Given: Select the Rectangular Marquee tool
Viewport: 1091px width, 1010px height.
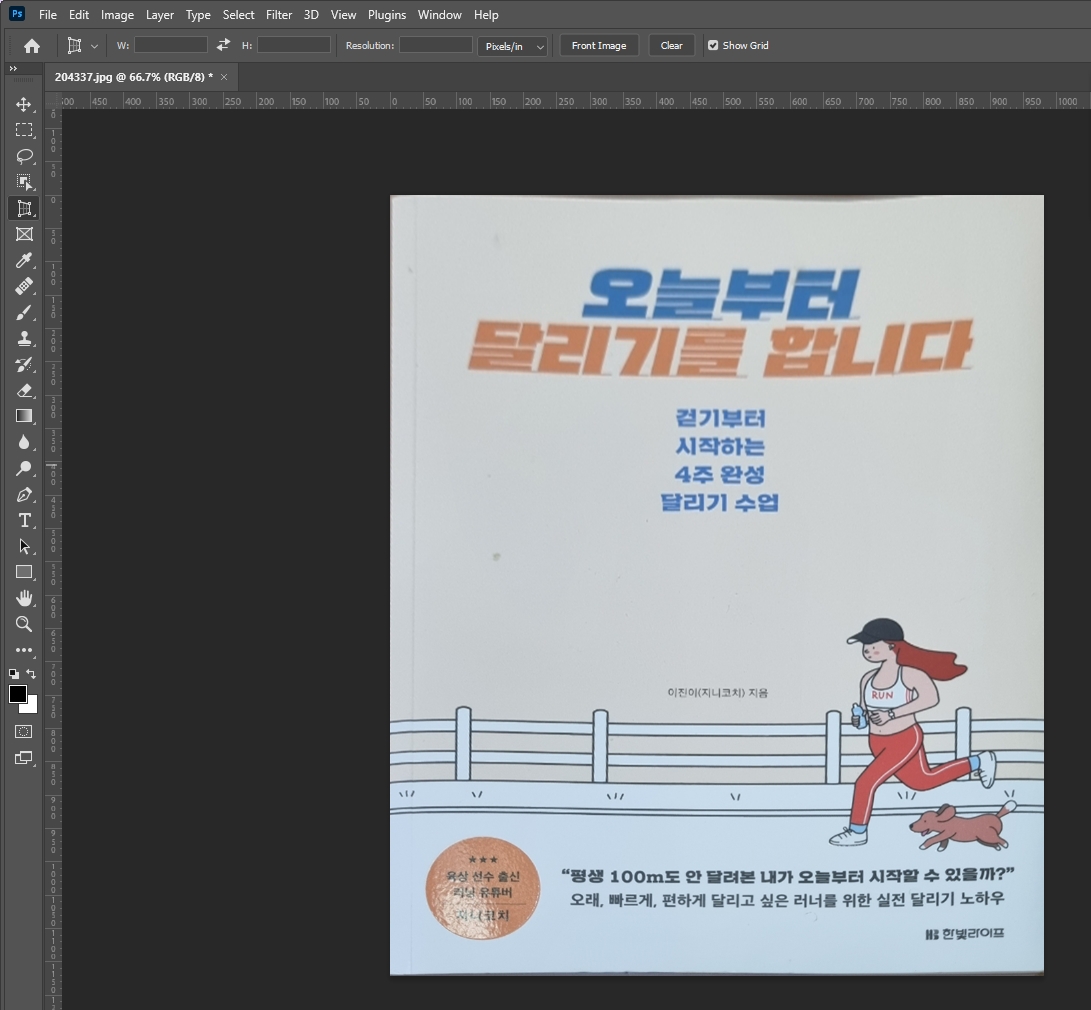Looking at the screenshot, I should pos(24,130).
